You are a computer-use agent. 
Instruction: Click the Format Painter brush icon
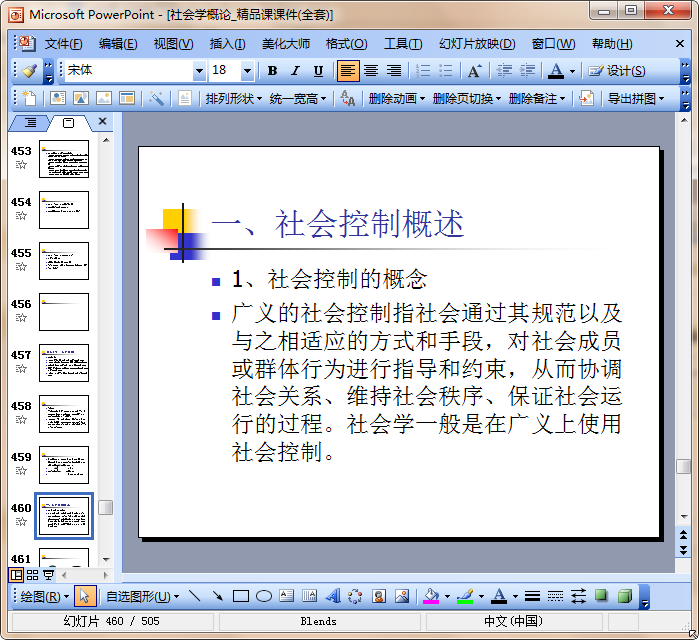point(30,71)
